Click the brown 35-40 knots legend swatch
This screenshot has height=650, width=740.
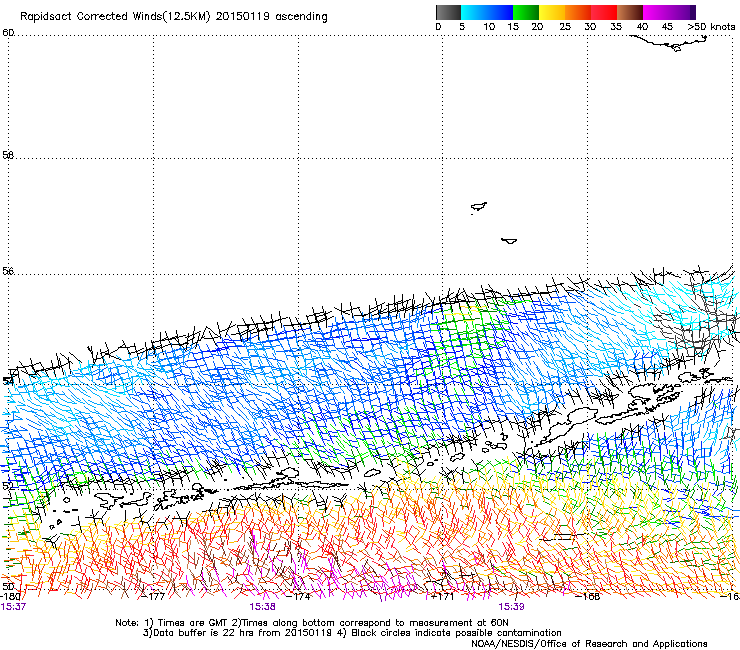tap(630, 12)
